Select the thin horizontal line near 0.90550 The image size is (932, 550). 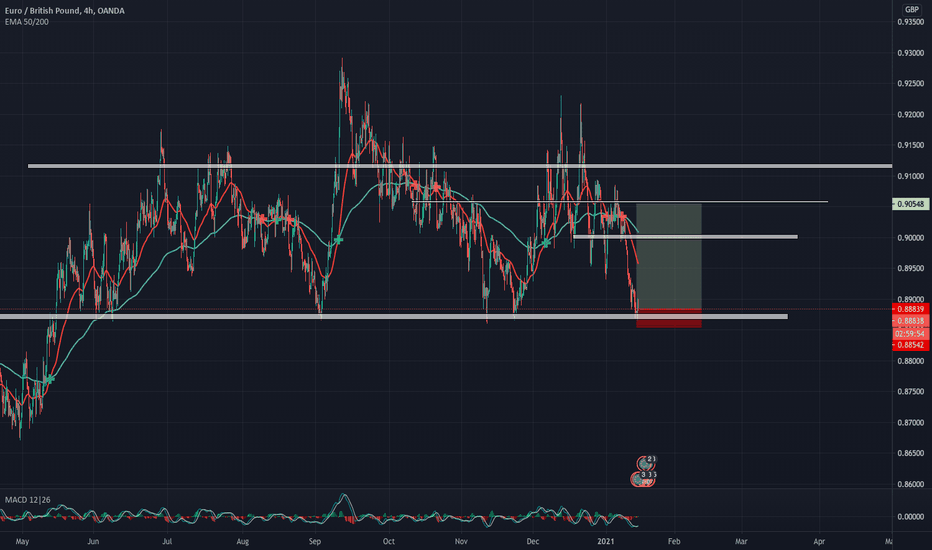click(x=619, y=202)
